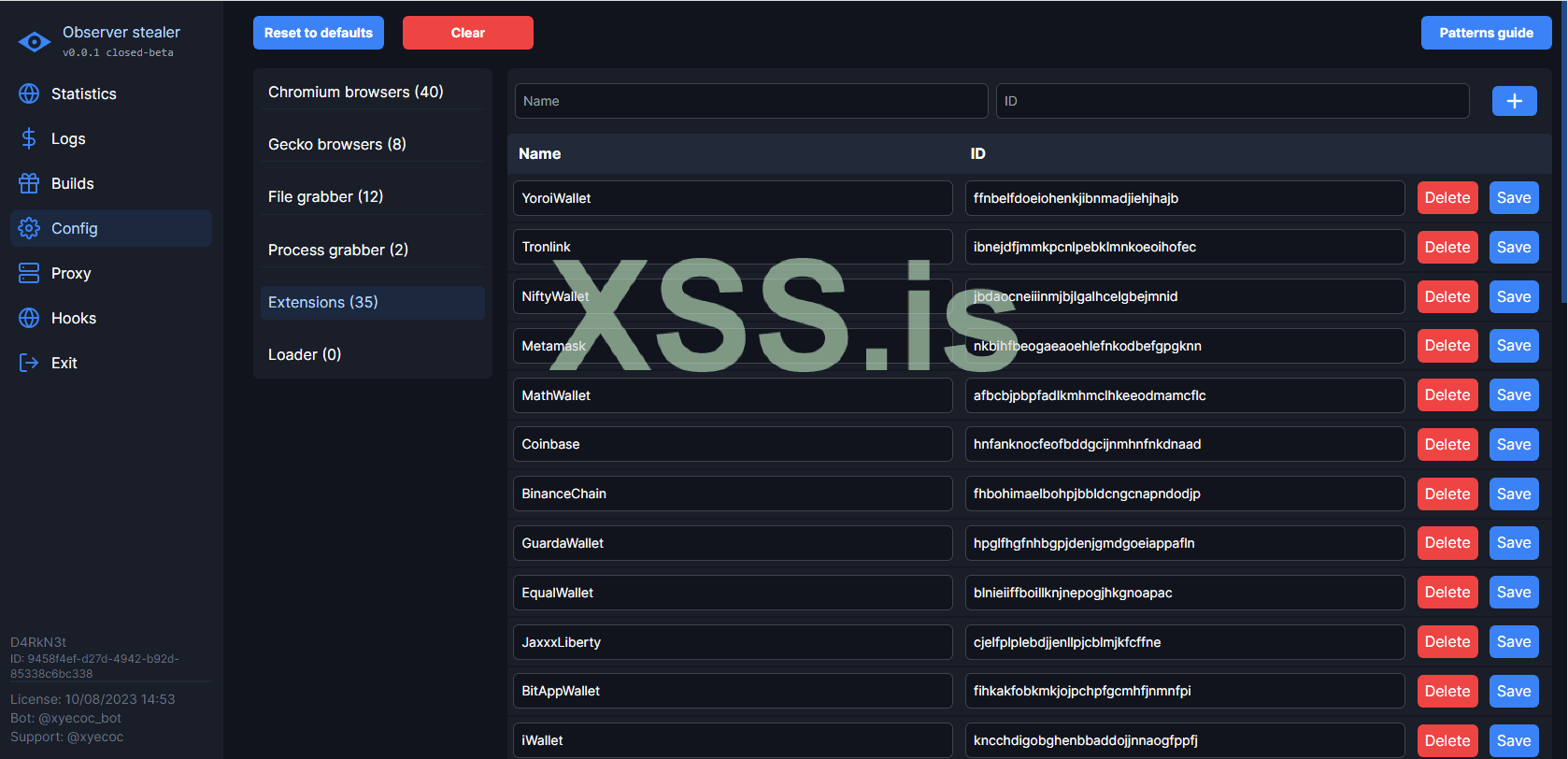Screen dimensions: 1568x759
Task: Delete the iWallet entry
Action: [1447, 741]
